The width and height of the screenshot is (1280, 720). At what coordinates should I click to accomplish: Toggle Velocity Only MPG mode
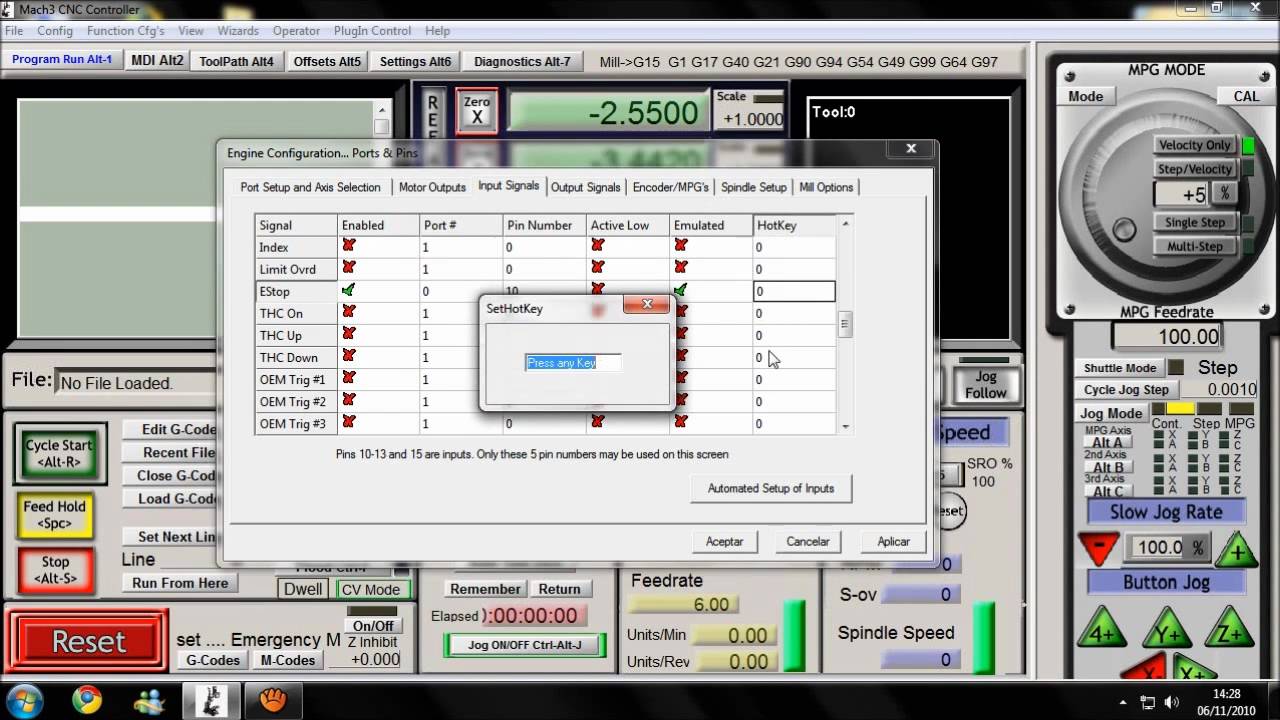pyautogui.click(x=1195, y=145)
